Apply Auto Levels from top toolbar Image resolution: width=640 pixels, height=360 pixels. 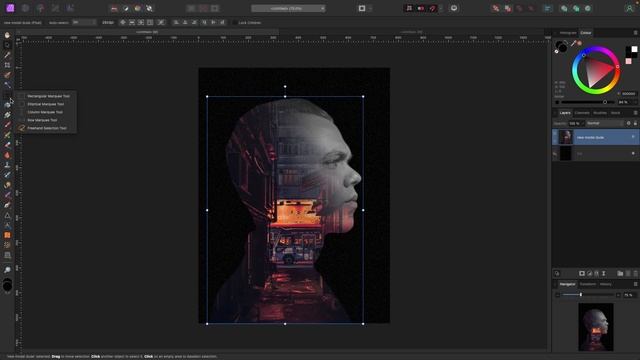click(114, 9)
